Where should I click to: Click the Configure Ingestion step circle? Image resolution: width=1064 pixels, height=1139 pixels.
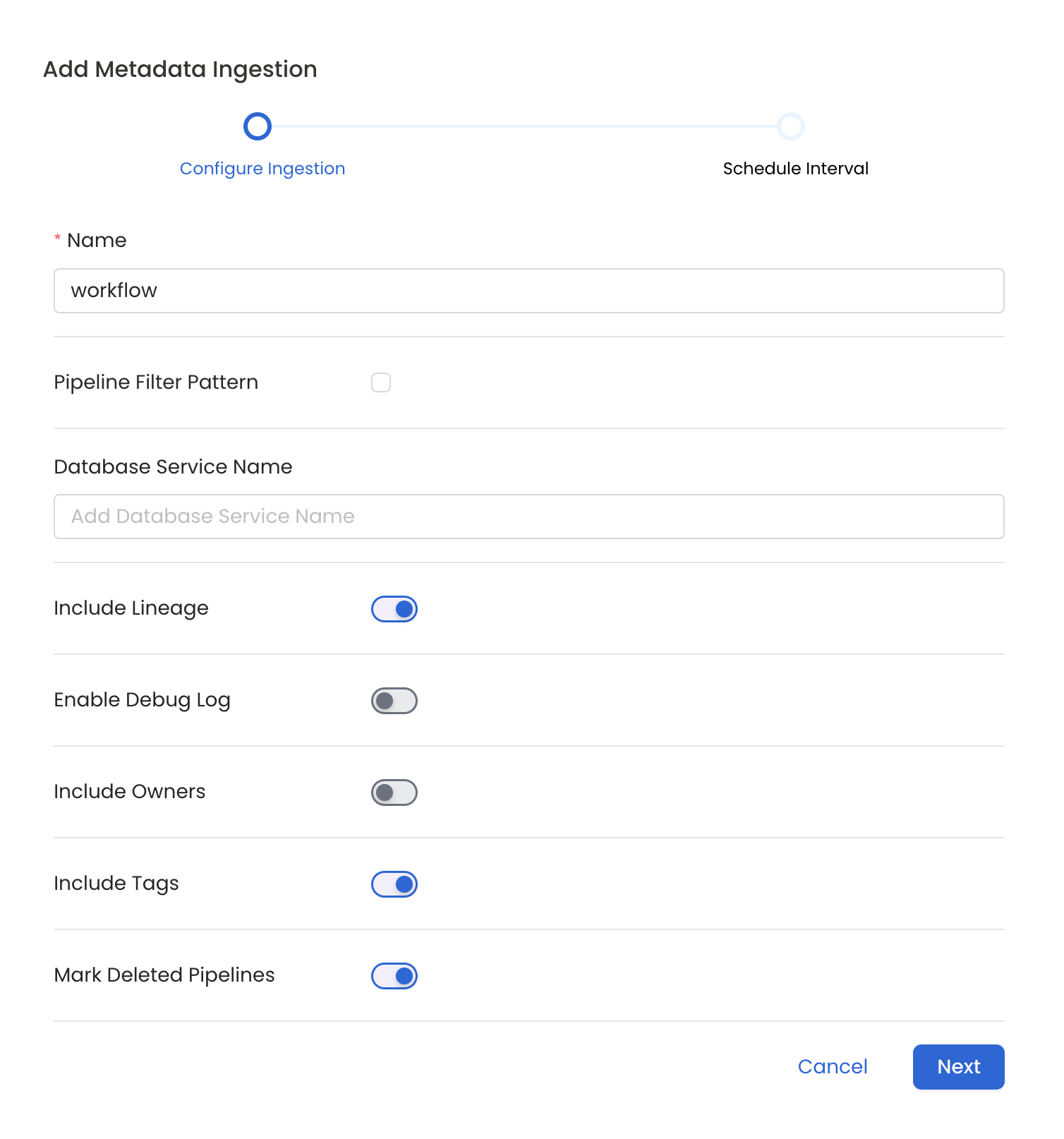point(258,126)
